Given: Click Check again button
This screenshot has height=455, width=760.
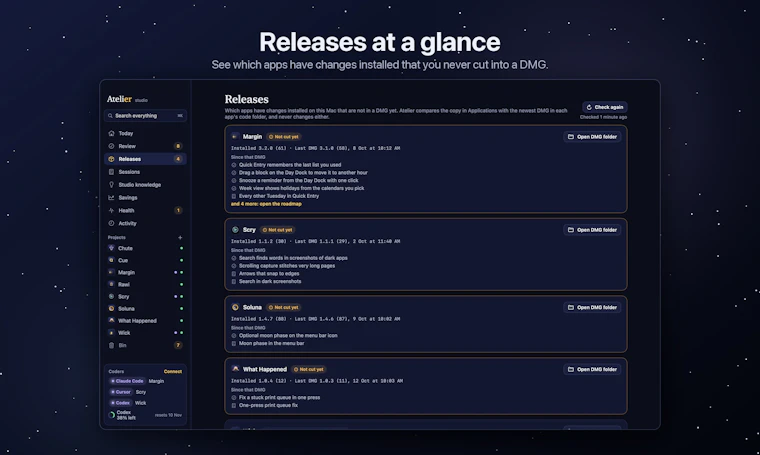Looking at the screenshot, I should coord(604,107).
